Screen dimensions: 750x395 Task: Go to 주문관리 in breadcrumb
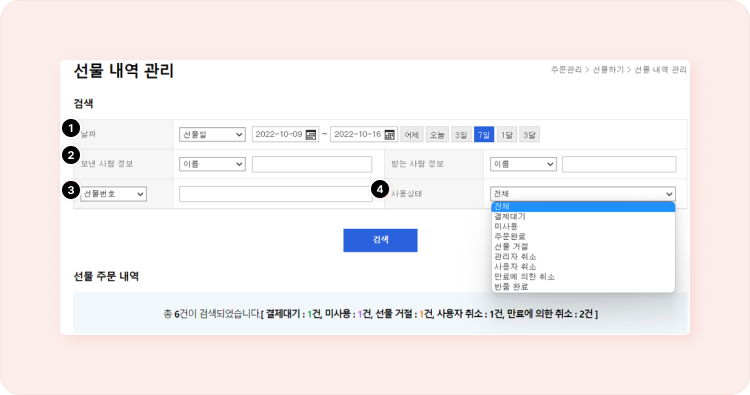pos(566,70)
